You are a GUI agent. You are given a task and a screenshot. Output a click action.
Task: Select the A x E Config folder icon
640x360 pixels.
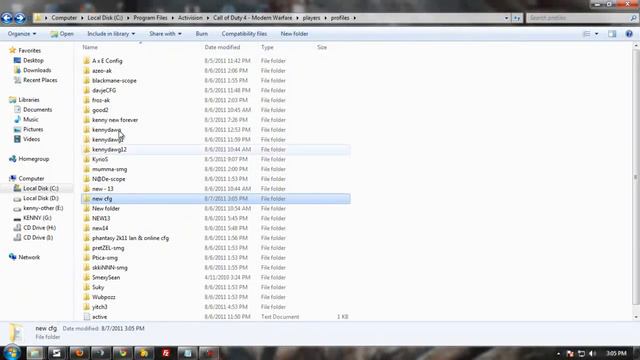(x=87, y=60)
